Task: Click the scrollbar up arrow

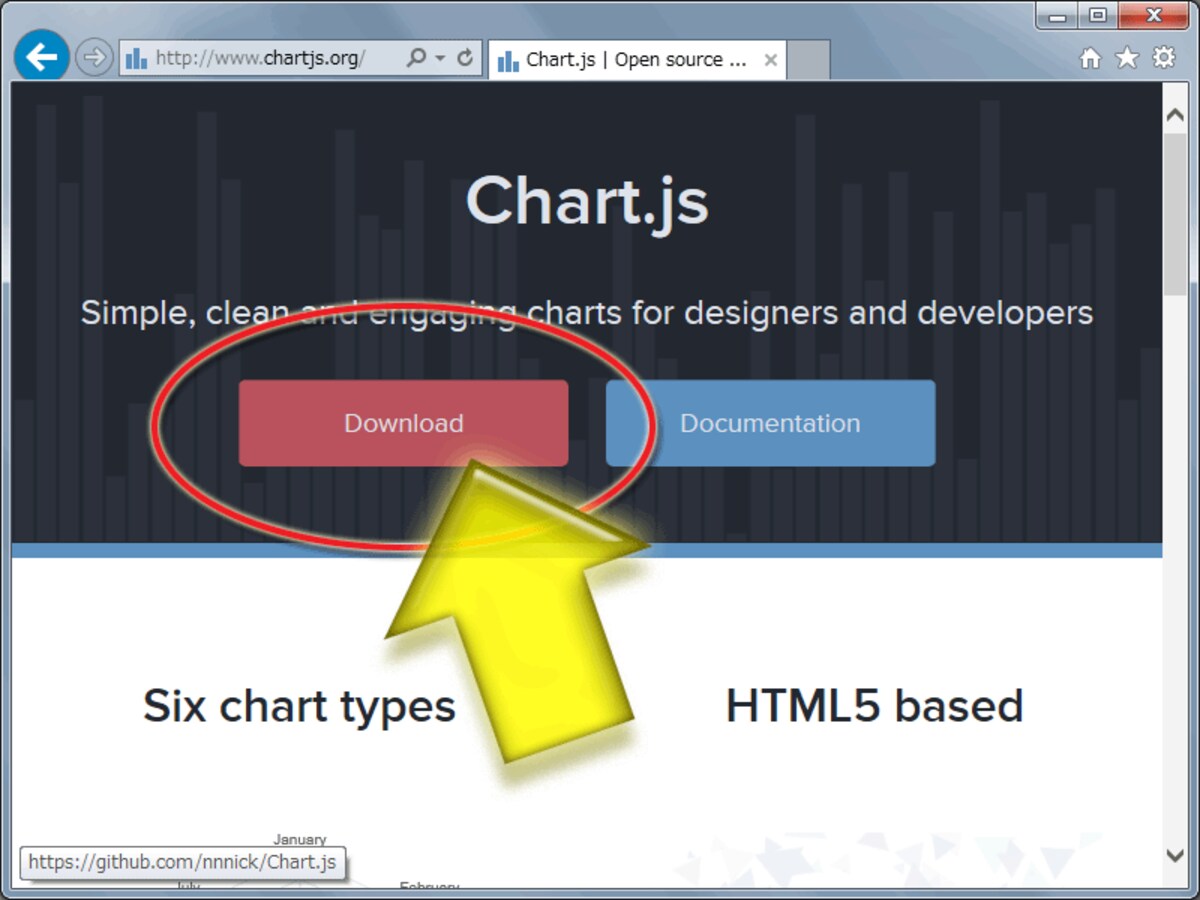Action: [1175, 115]
